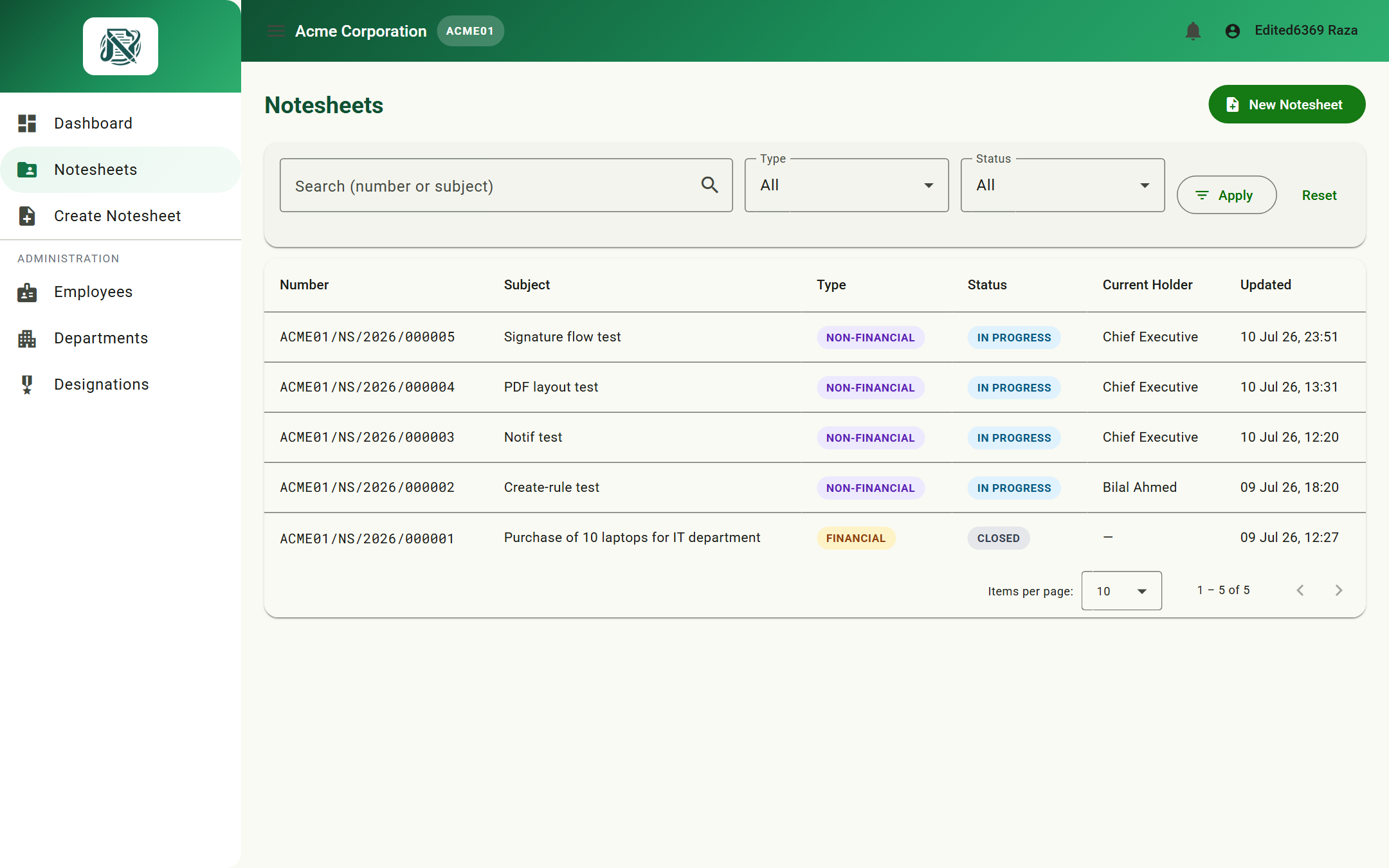The height and width of the screenshot is (868, 1389).
Task: Open notesheet ACME01/NS/2026/000005
Action: (367, 337)
